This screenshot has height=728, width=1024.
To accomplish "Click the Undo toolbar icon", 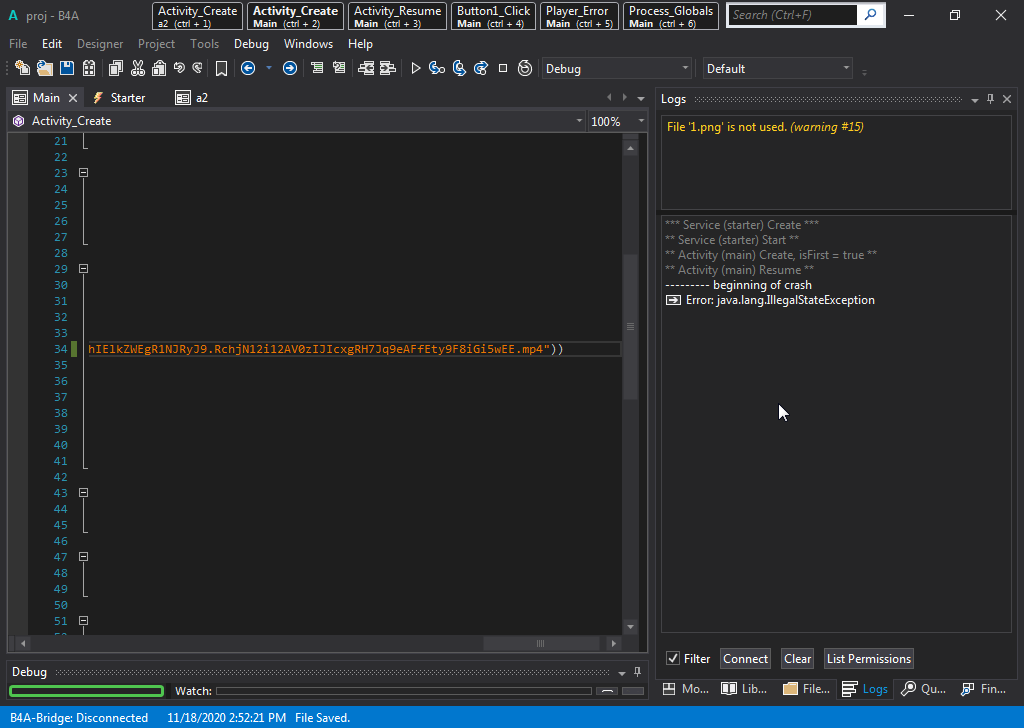I will [x=179, y=68].
